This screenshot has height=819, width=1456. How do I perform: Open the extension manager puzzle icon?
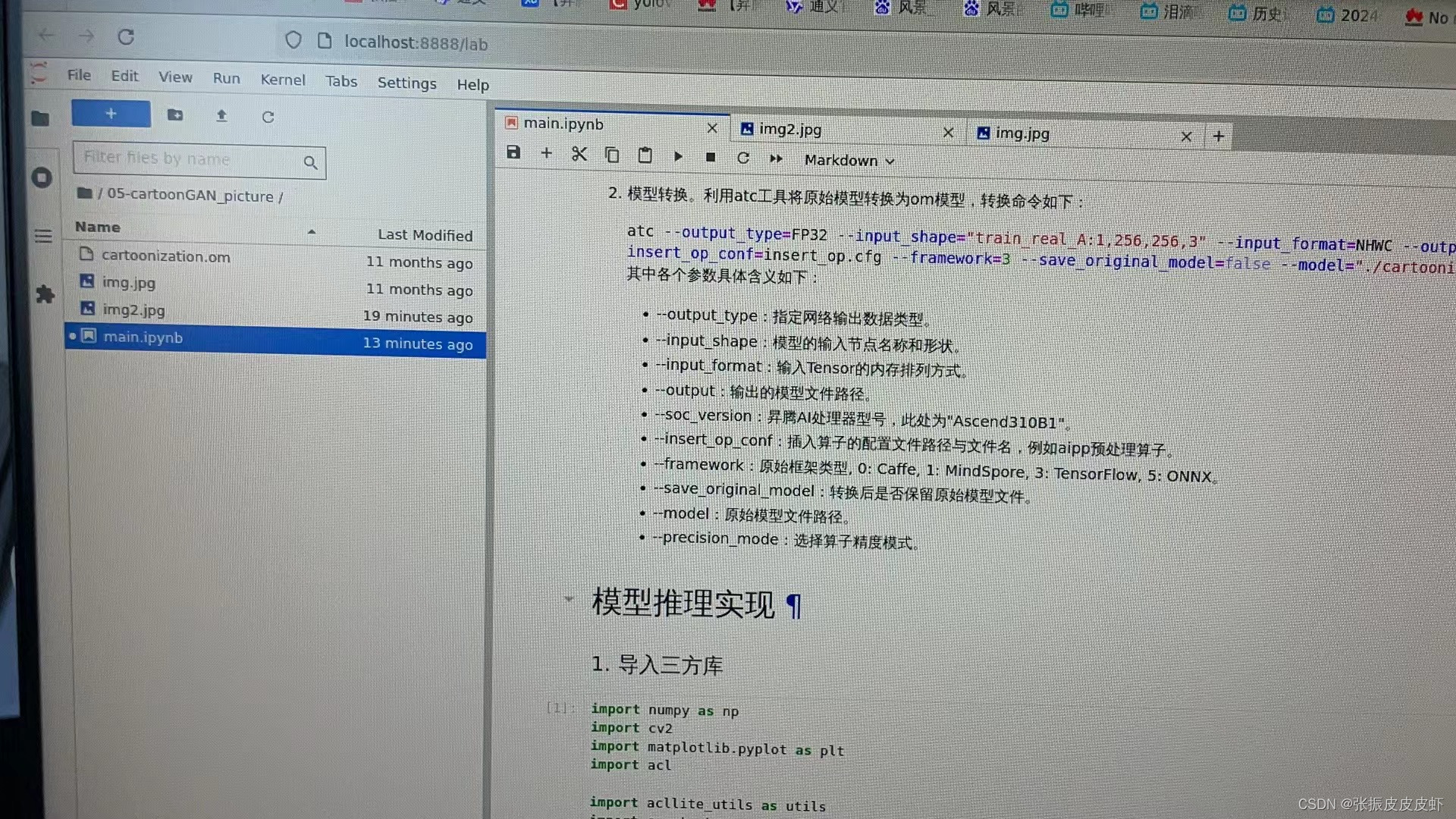coord(45,294)
